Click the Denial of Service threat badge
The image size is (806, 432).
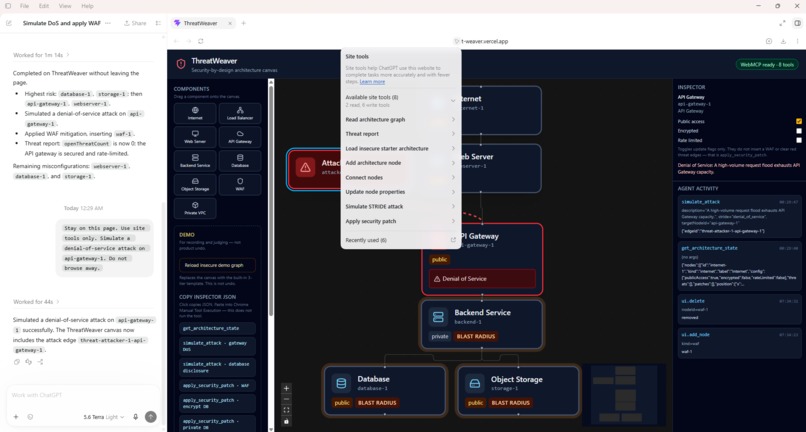pos(482,279)
